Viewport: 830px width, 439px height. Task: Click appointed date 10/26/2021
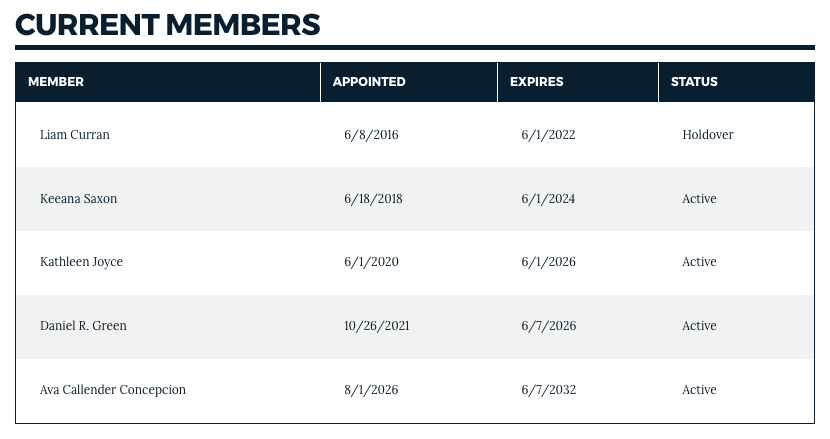click(377, 326)
